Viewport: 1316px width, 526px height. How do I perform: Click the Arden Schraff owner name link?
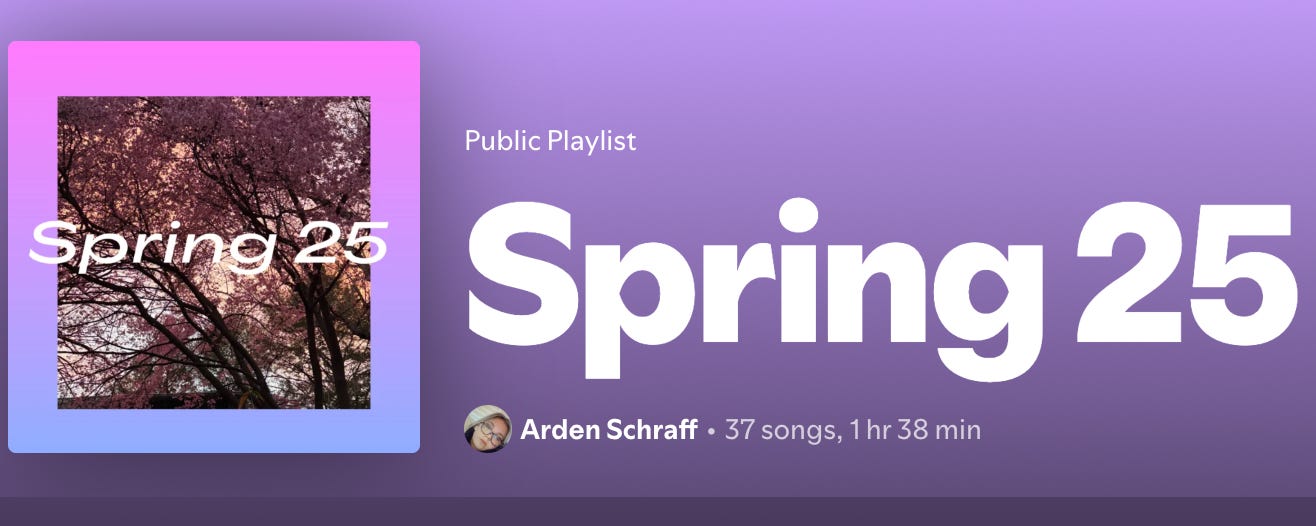click(609, 430)
